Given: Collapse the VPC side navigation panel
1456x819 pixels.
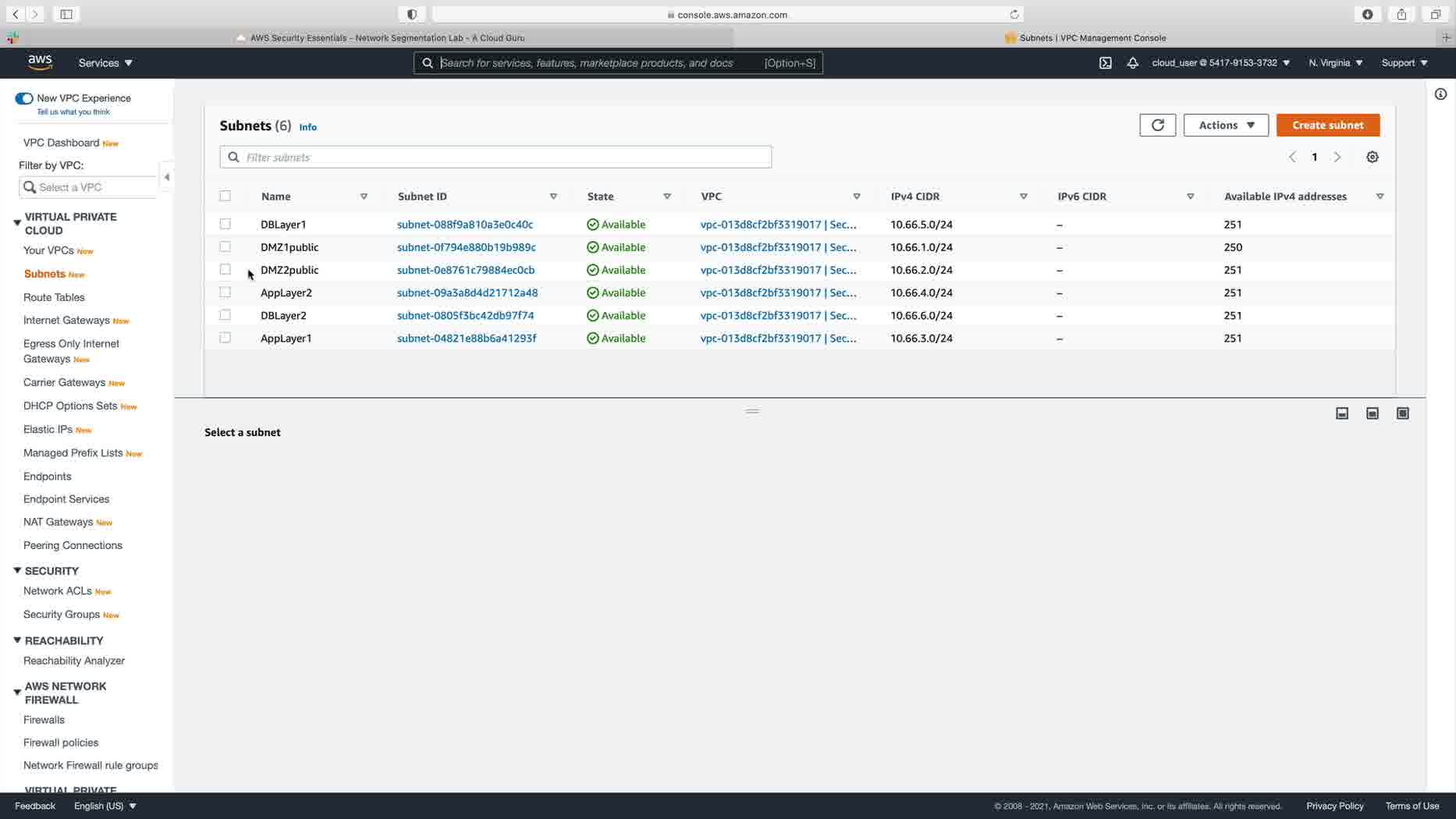Looking at the screenshot, I should 166,177.
